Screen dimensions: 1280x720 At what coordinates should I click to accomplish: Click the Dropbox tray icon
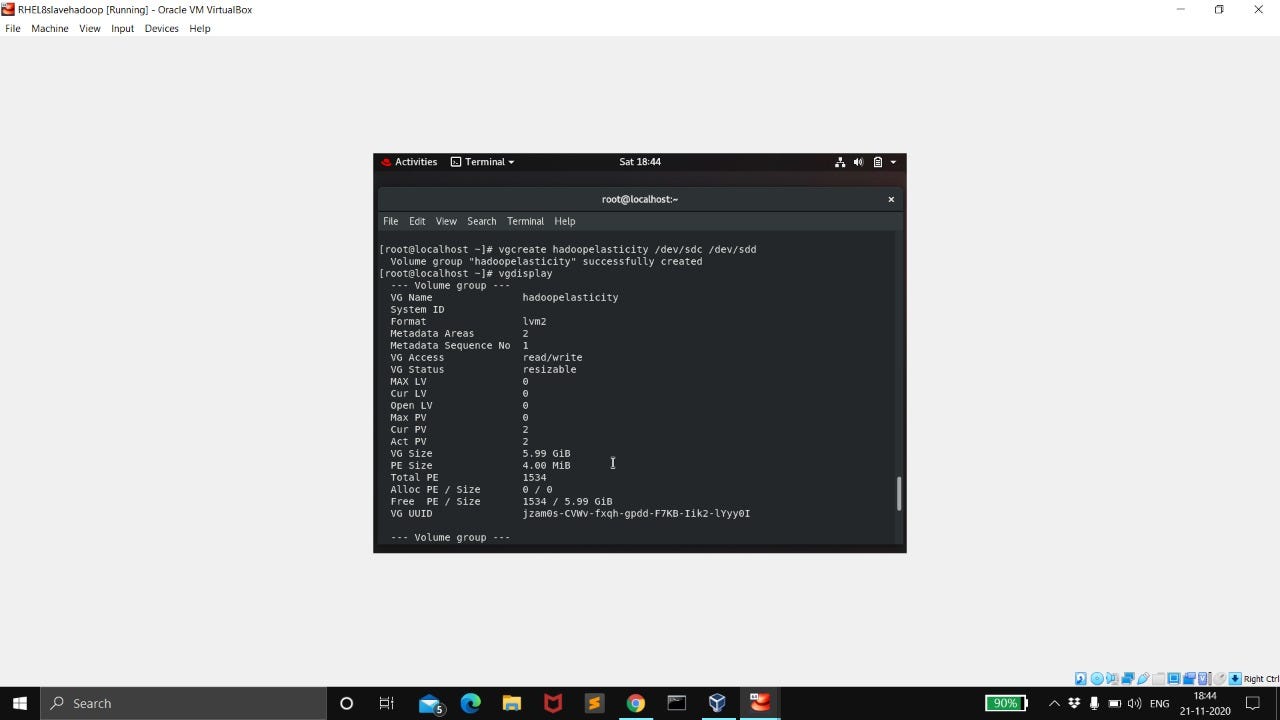click(1074, 703)
